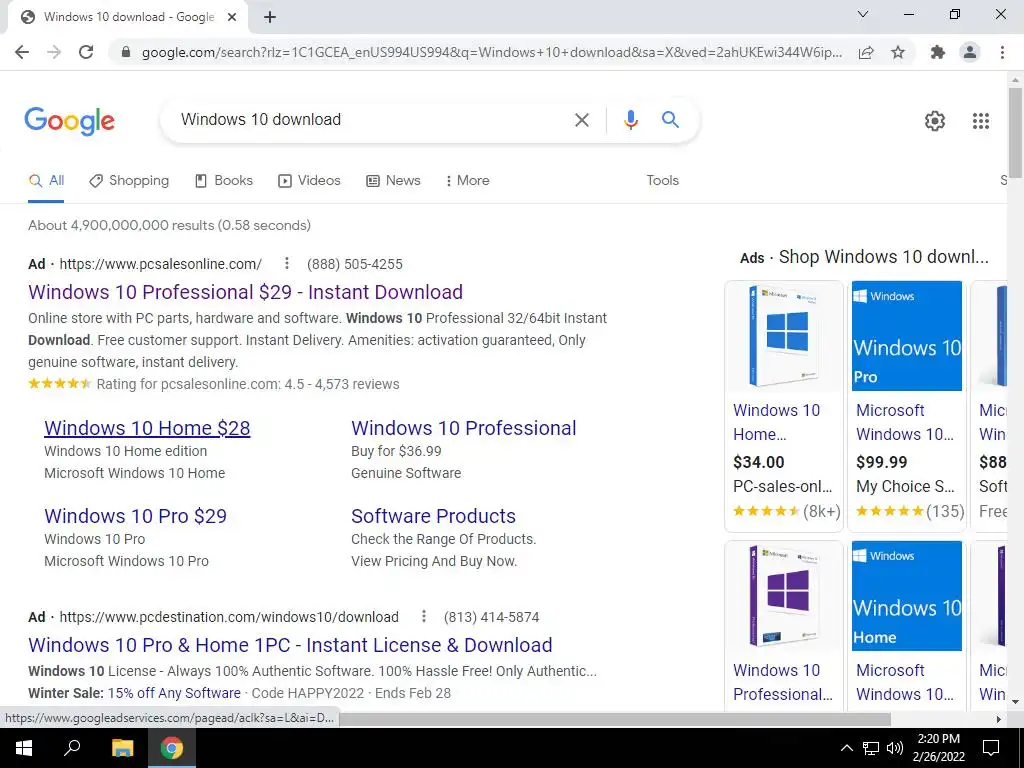Screen dimensions: 1024x768
Task: Switch to the Videos tab
Action: [309, 181]
